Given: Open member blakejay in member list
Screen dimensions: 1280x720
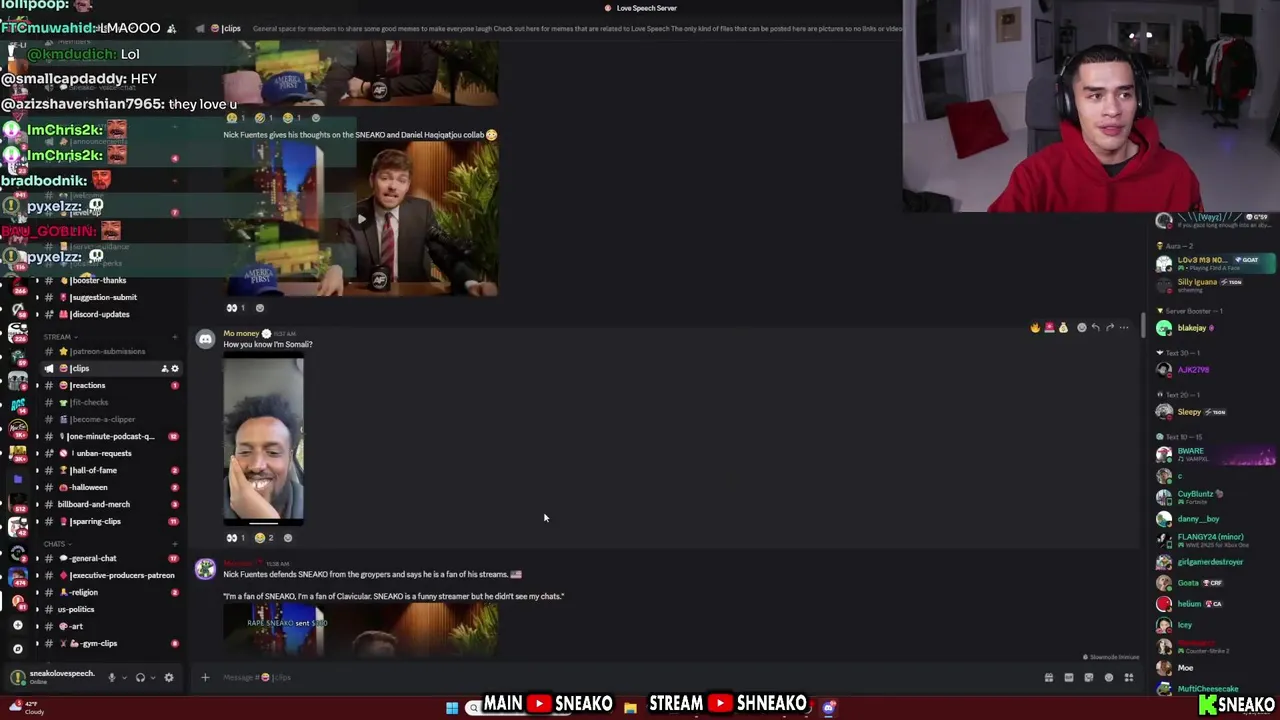Looking at the screenshot, I should click(1215, 328).
